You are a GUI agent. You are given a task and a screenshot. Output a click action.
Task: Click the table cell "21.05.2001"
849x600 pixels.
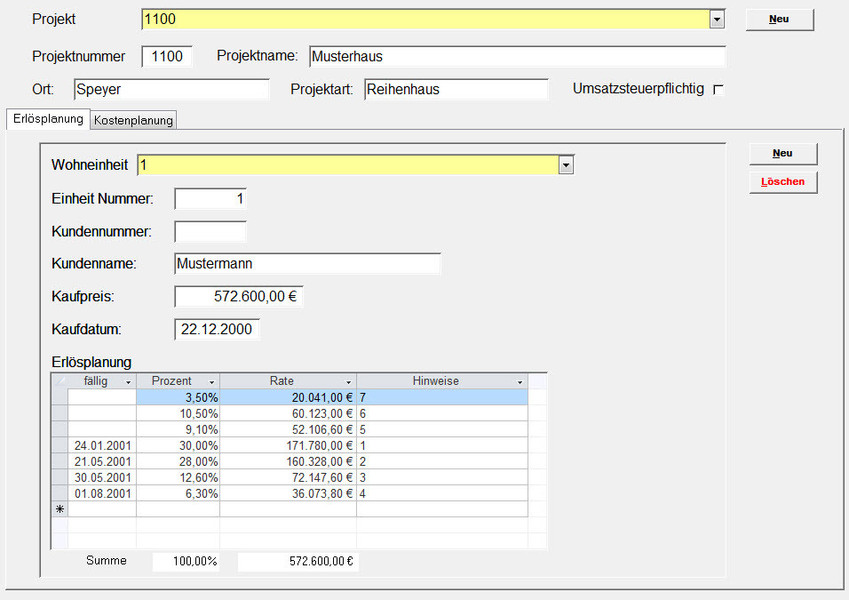coord(102,461)
